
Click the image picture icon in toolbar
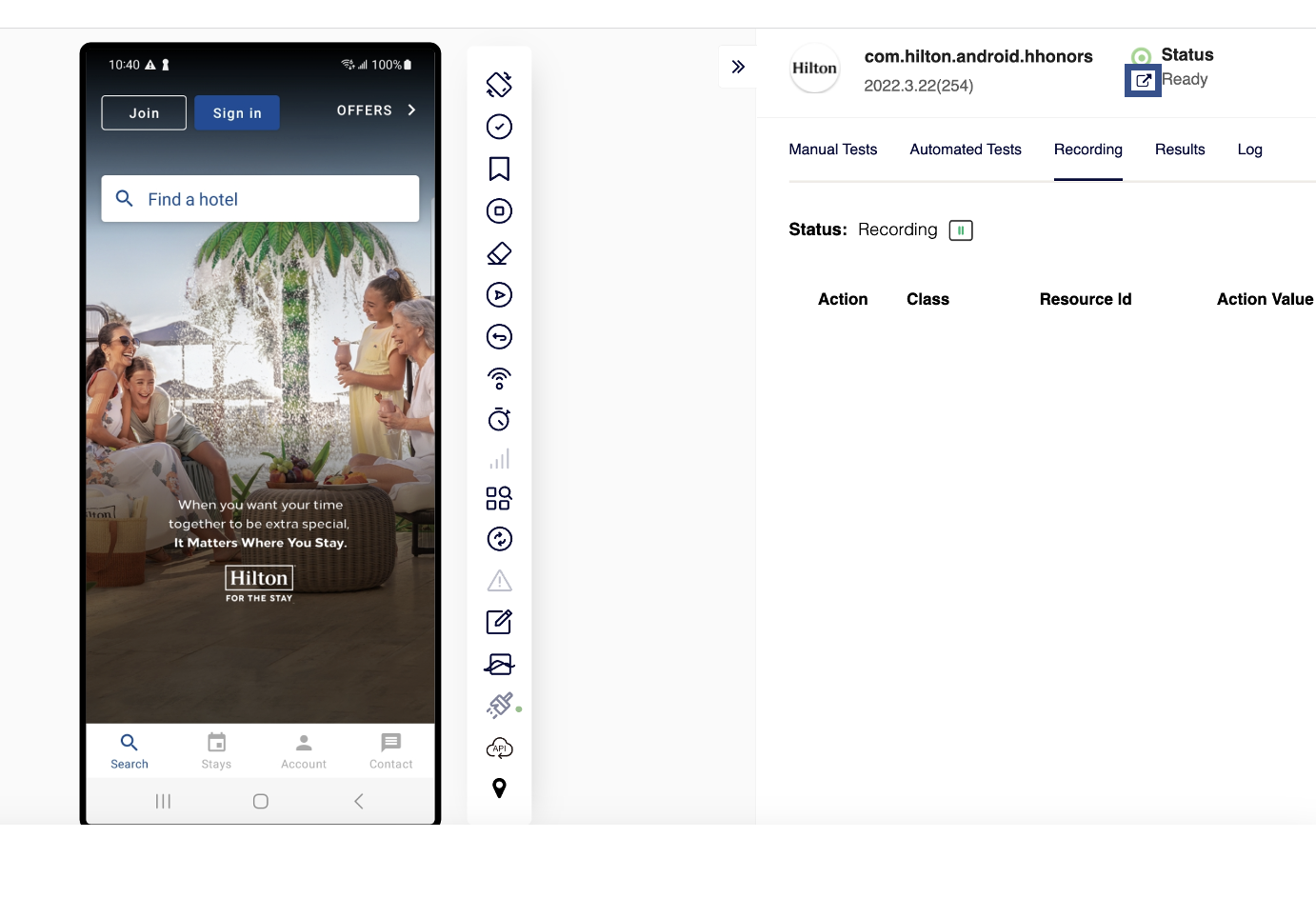(x=499, y=664)
